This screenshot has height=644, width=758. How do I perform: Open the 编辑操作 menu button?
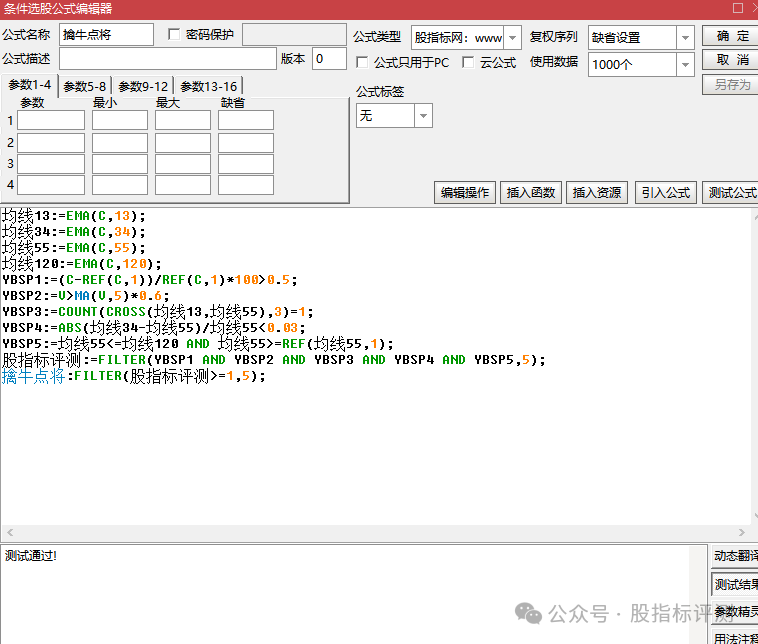point(466,193)
